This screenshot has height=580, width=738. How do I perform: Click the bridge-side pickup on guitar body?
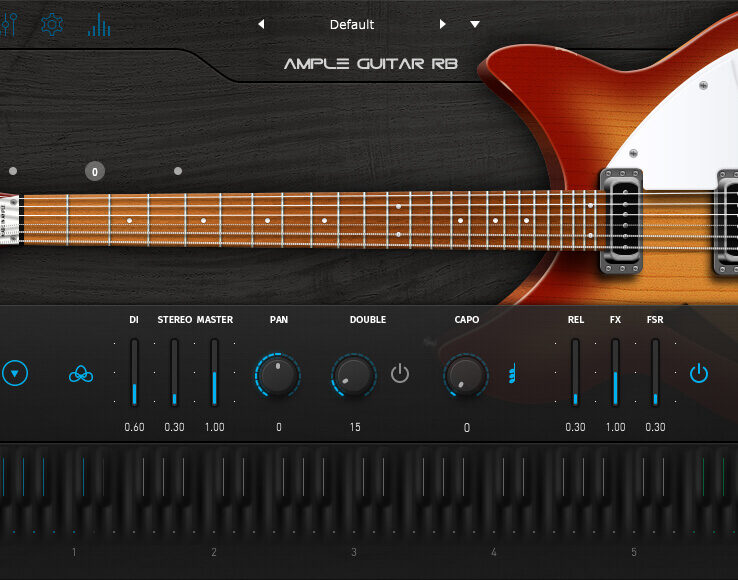(728, 222)
